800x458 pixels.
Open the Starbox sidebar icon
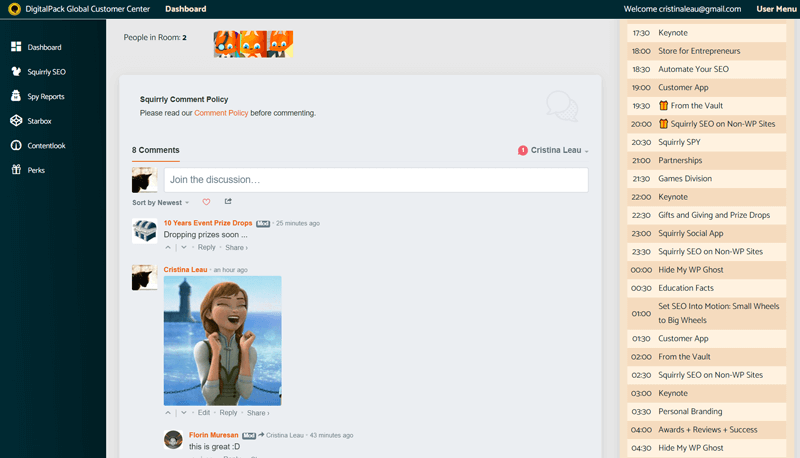16,120
